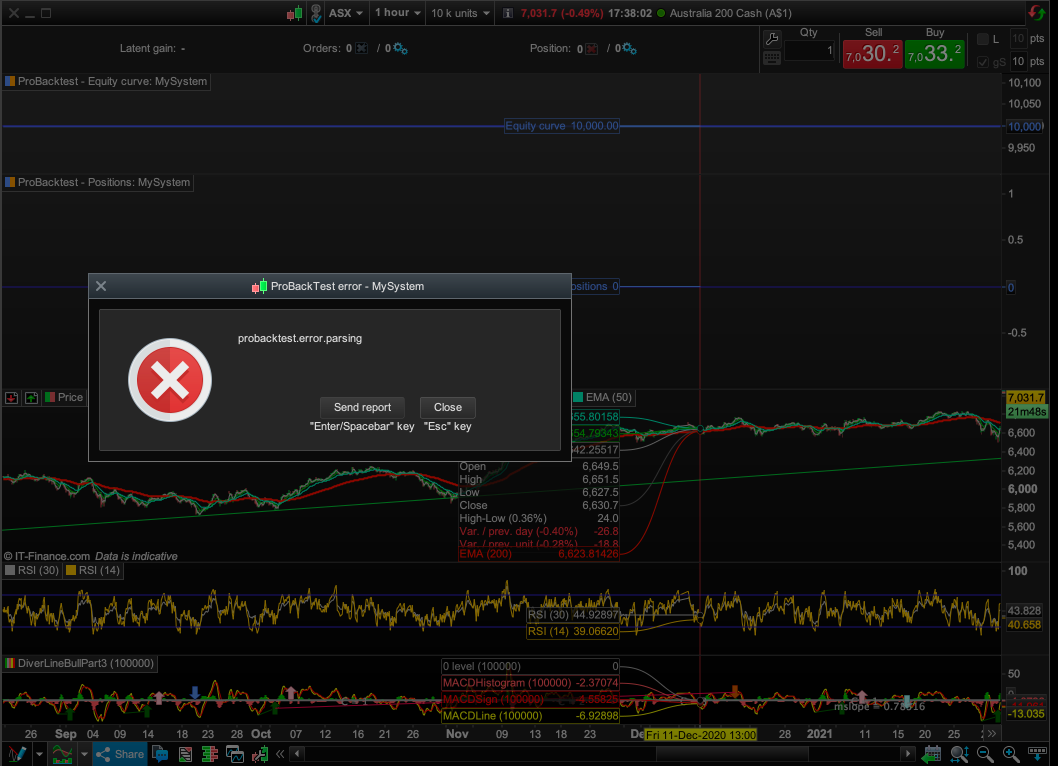Click the drawing pencil tool icon

coord(17,754)
